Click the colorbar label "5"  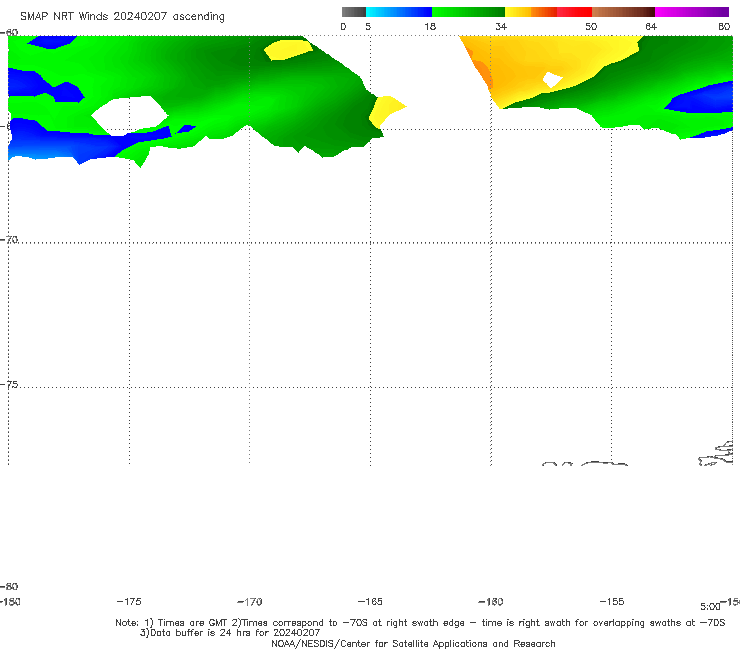click(x=368, y=26)
